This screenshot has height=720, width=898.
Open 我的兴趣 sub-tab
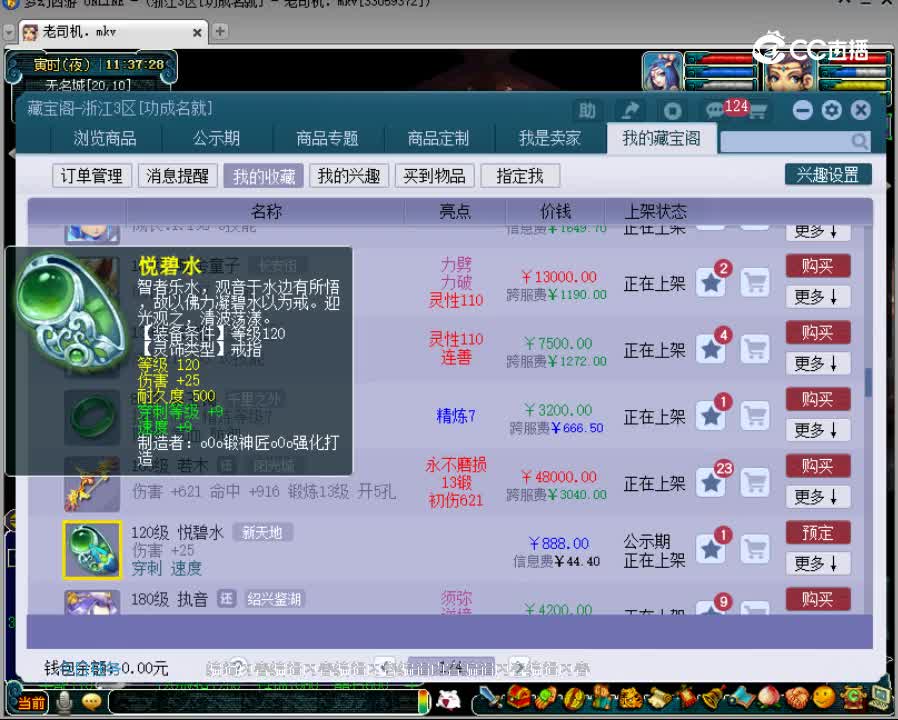click(x=349, y=176)
